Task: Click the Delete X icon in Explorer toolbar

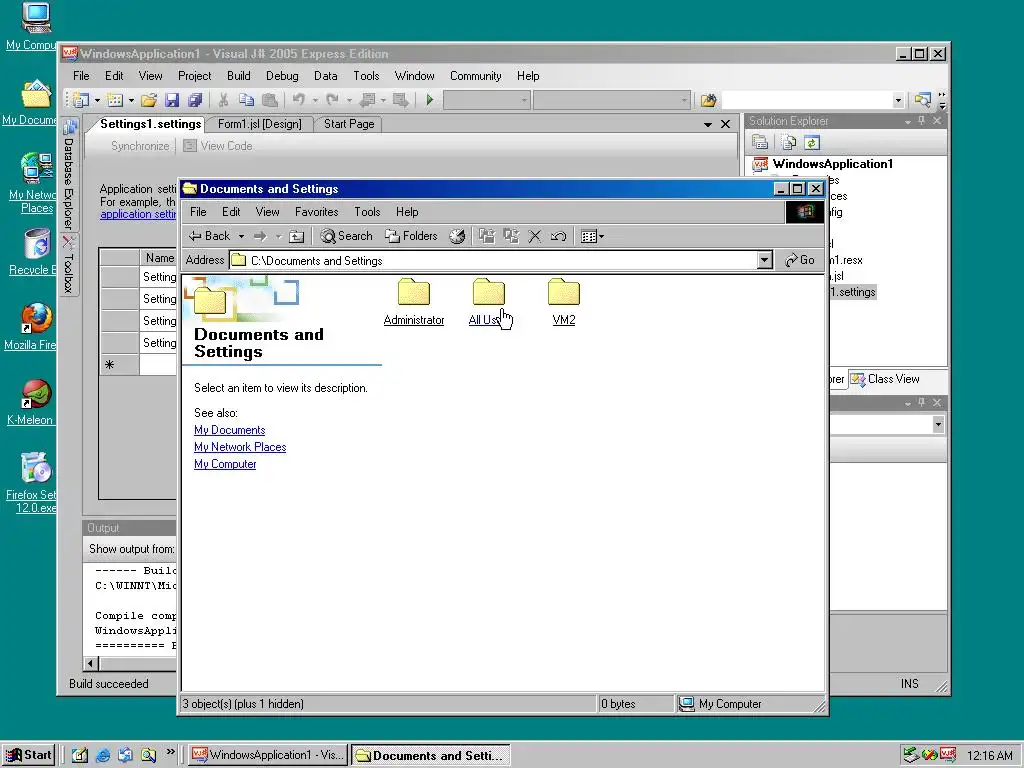Action: pos(534,236)
